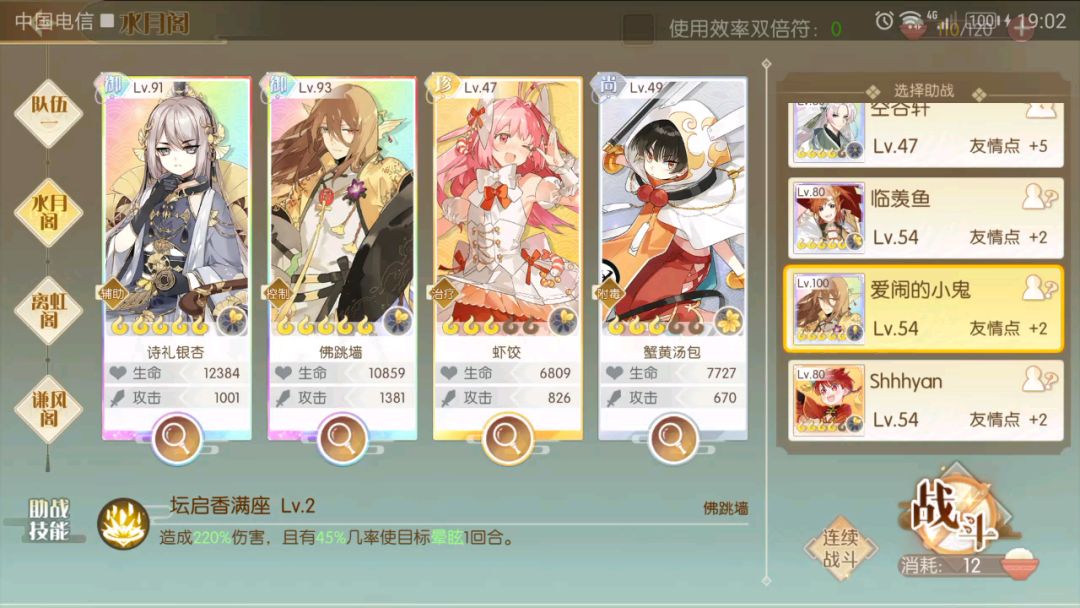The height and width of the screenshot is (608, 1080).
Task: Inspect 佛跳墙 with its magnifier button
Action: click(x=342, y=437)
